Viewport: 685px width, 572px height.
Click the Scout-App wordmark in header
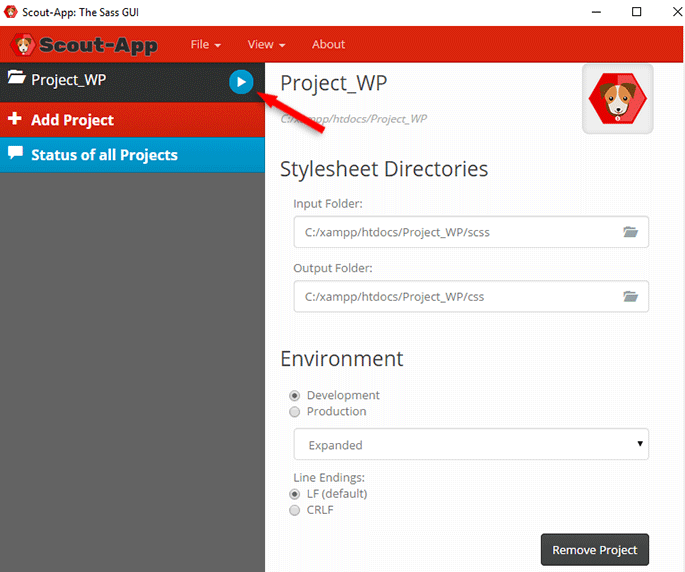click(x=98, y=45)
